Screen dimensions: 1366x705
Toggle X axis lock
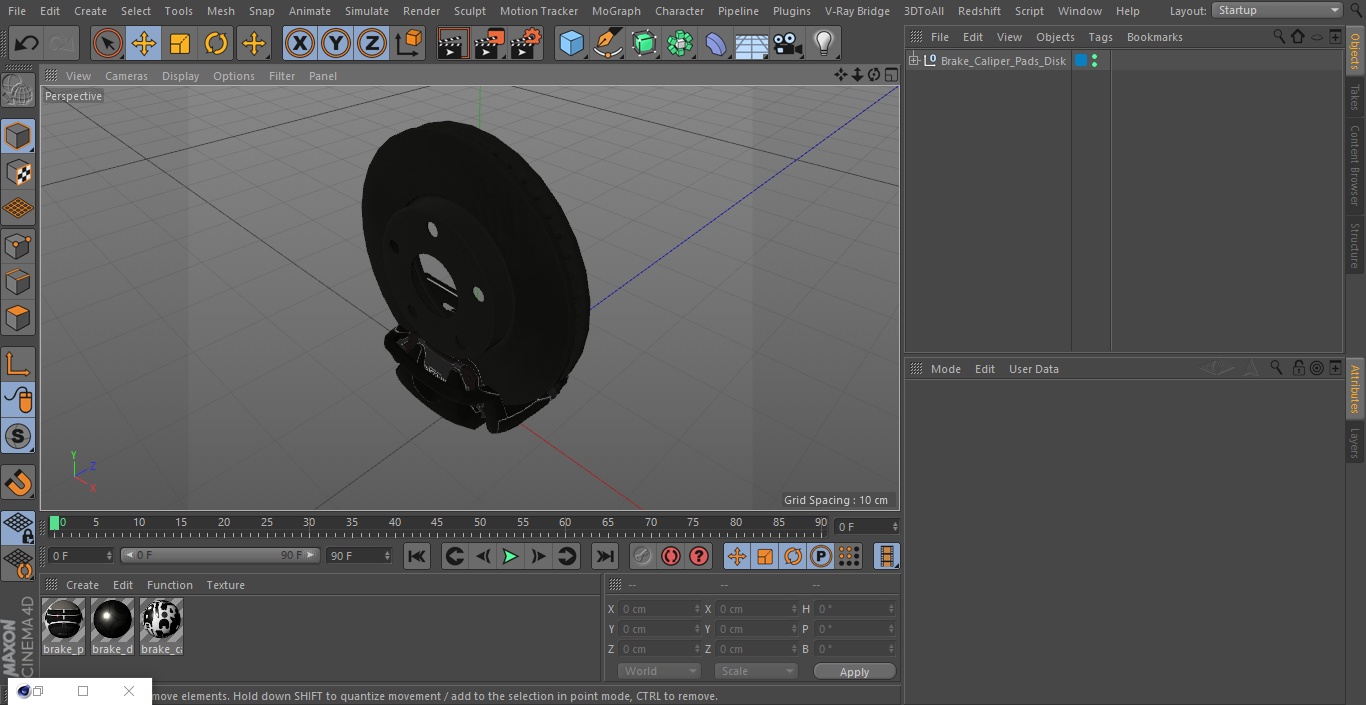(x=299, y=44)
